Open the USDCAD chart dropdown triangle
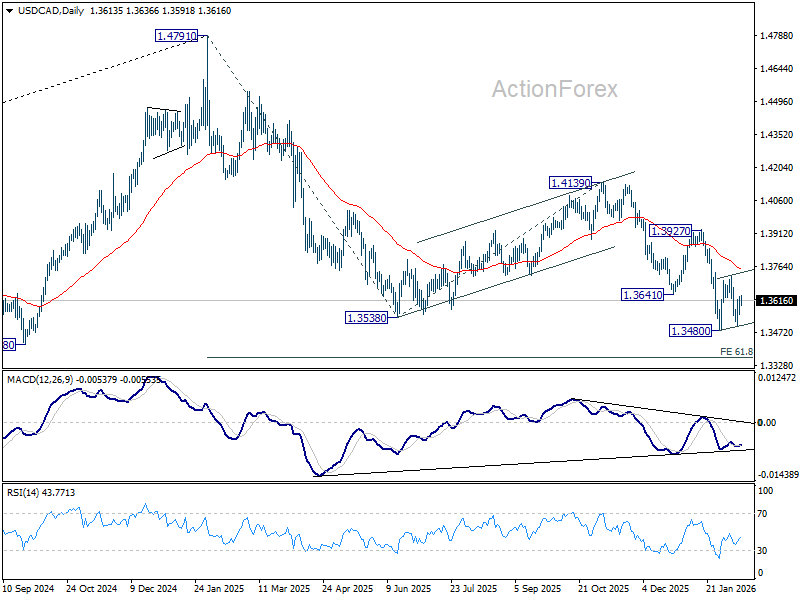This screenshot has width=800, height=600. tap(9, 11)
